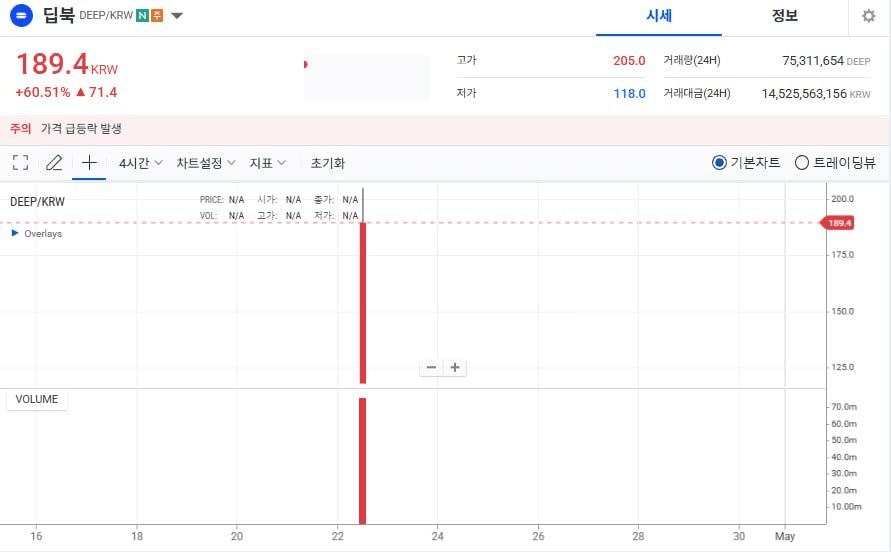
Task: Click the green N badge icon
Action: pyautogui.click(x=143, y=16)
